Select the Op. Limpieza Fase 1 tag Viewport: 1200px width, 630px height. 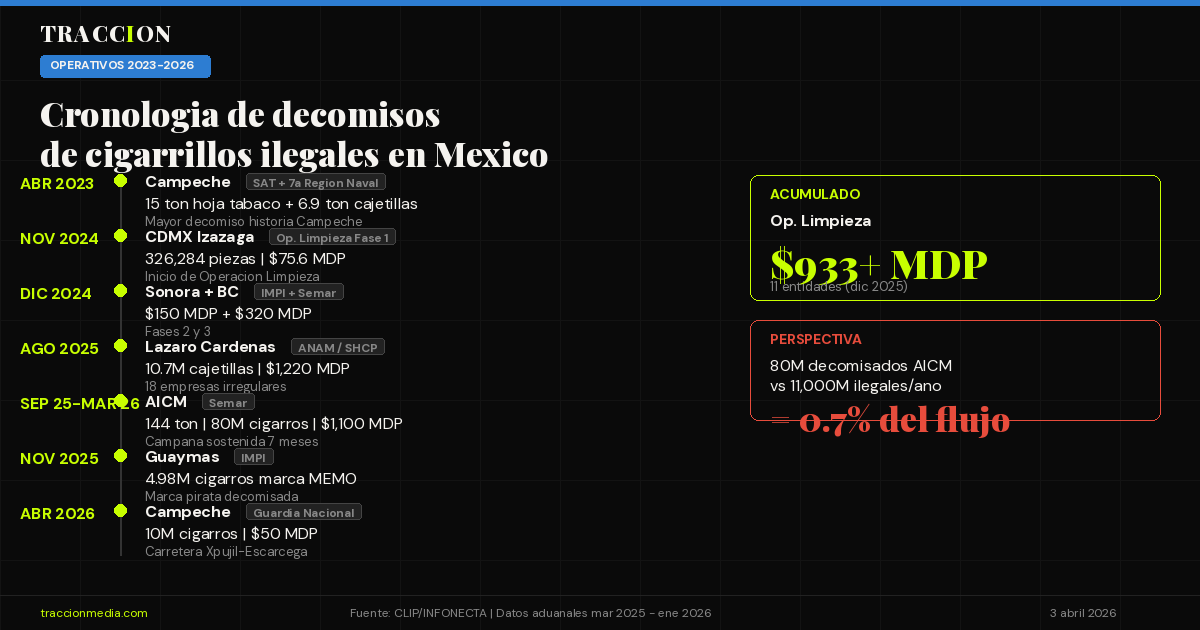(333, 238)
